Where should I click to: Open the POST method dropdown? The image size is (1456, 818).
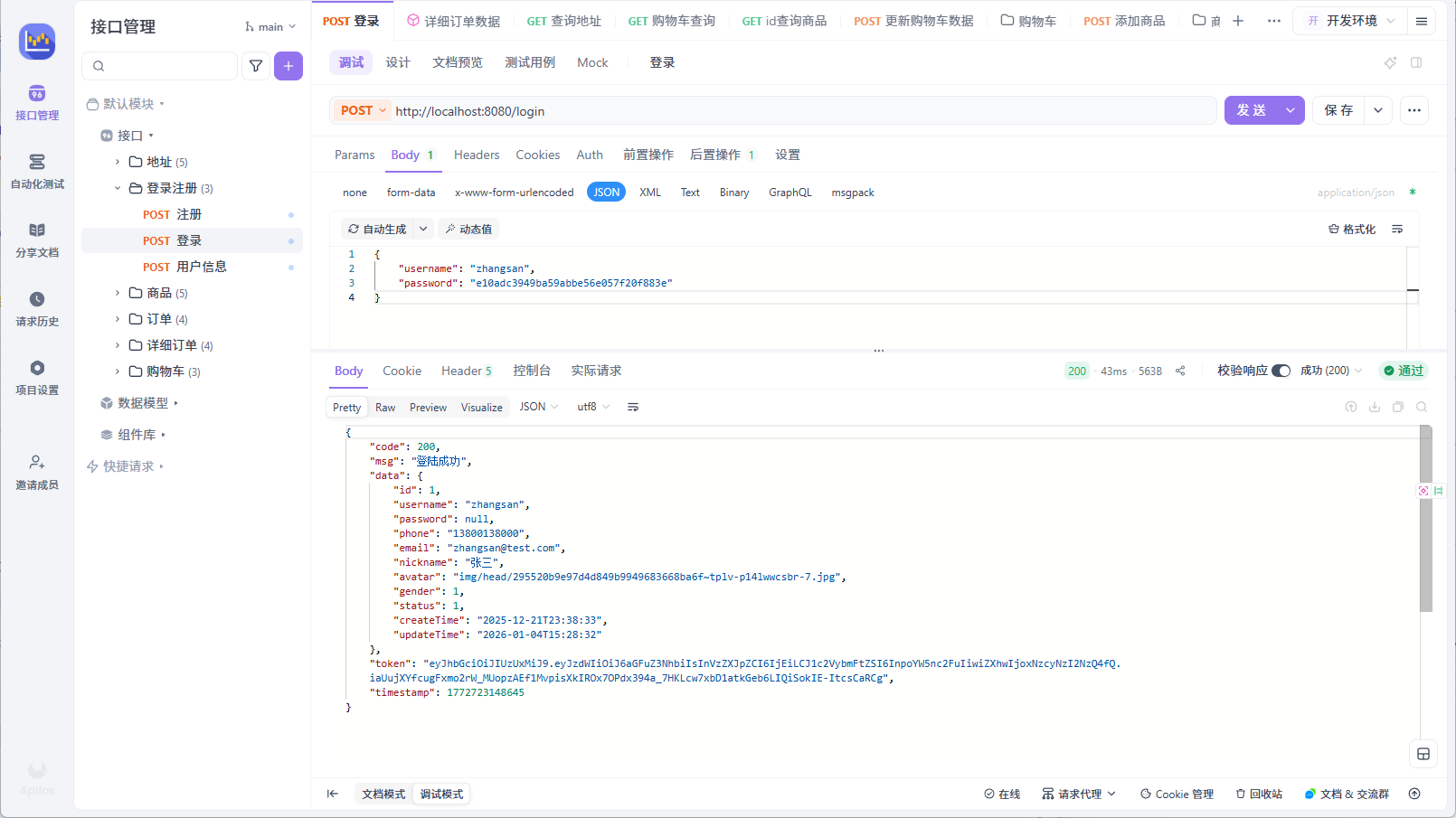tap(363, 110)
